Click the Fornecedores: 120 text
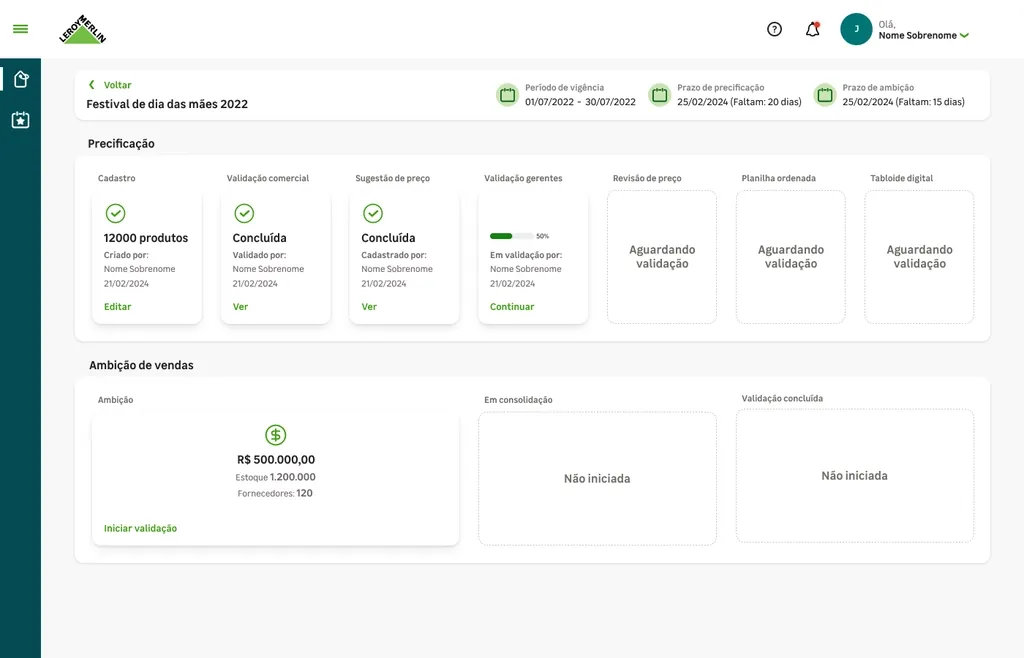Viewport: 1024px width, 658px height. pyautogui.click(x=275, y=494)
